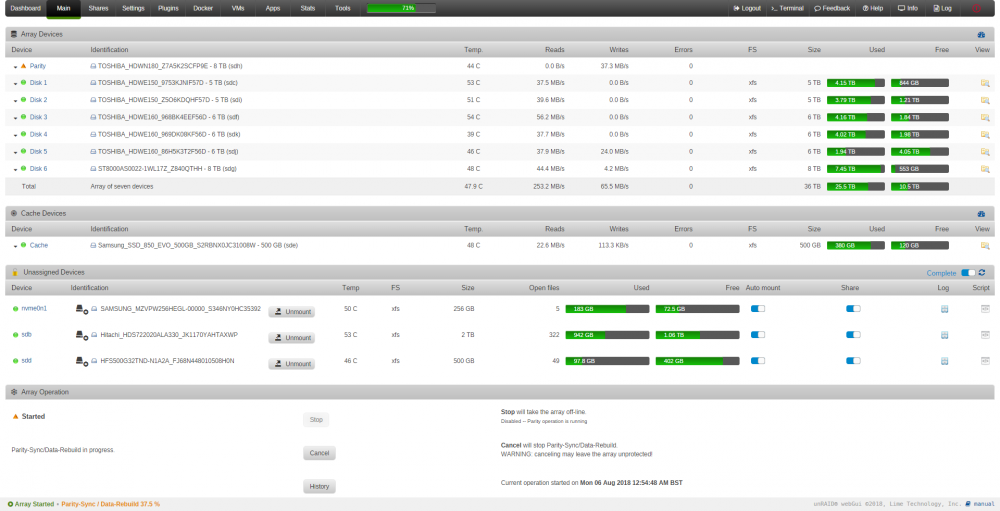
Task: Cancel the Parity-Sync operation
Action: [320, 453]
